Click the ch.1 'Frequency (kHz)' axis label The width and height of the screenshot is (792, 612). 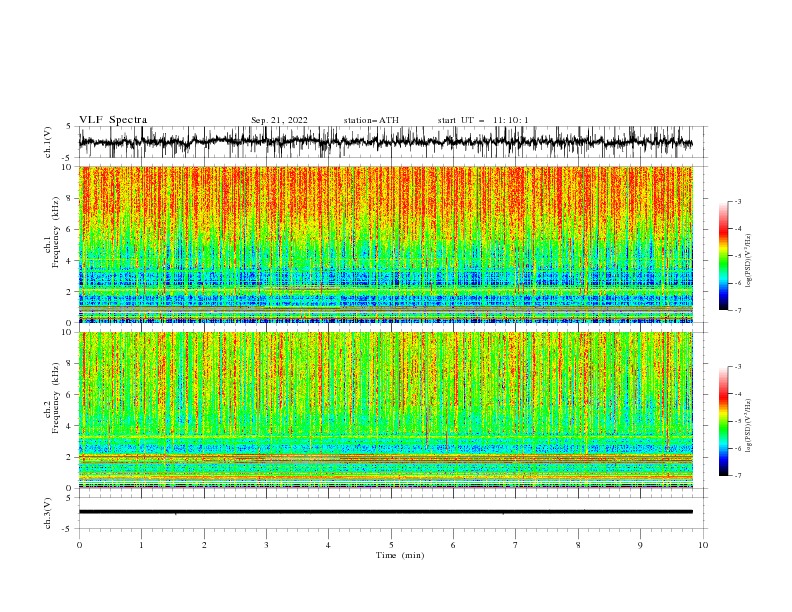pos(56,233)
